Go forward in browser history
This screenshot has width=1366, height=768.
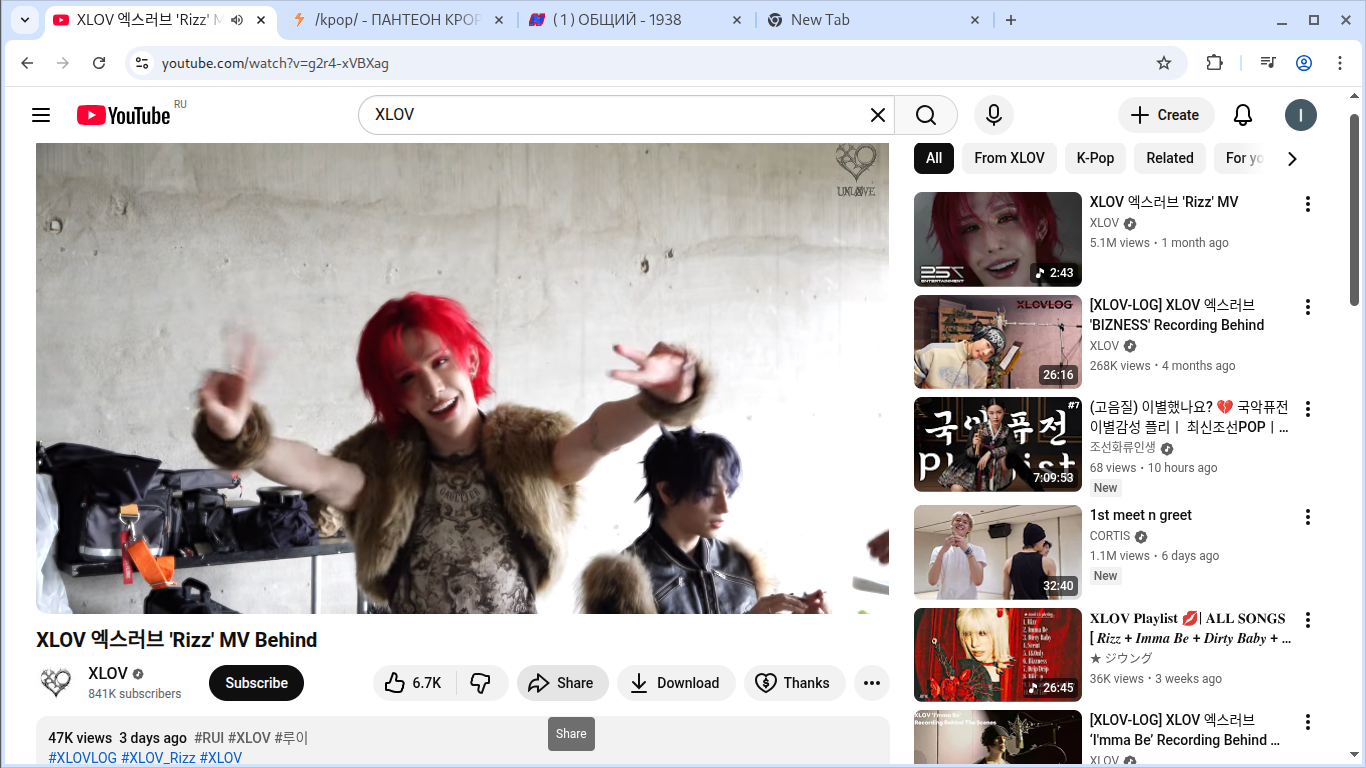pyautogui.click(x=63, y=63)
